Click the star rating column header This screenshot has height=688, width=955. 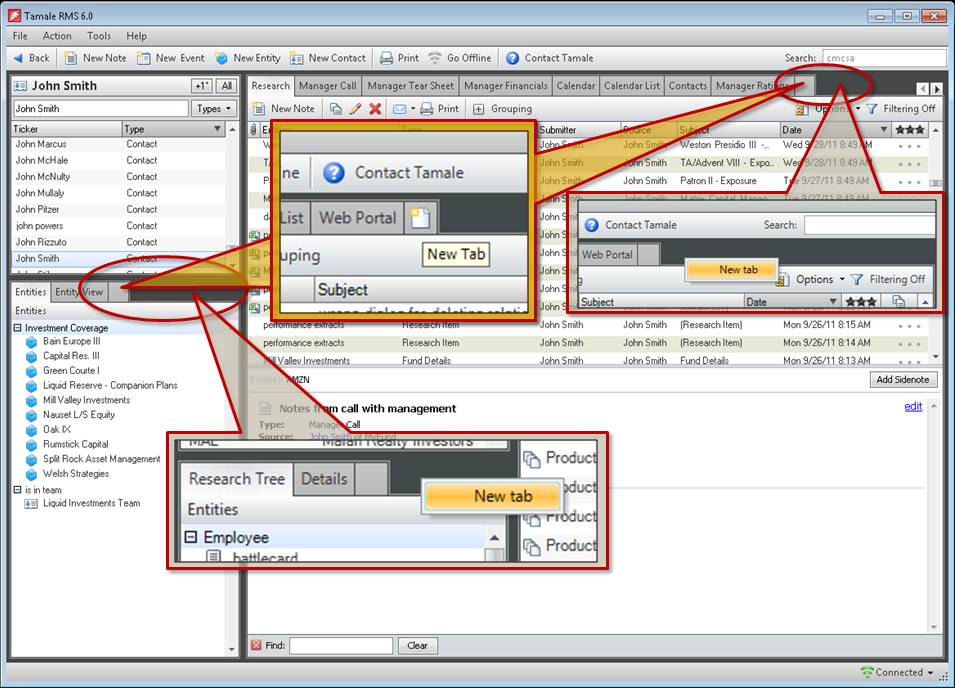(x=909, y=129)
